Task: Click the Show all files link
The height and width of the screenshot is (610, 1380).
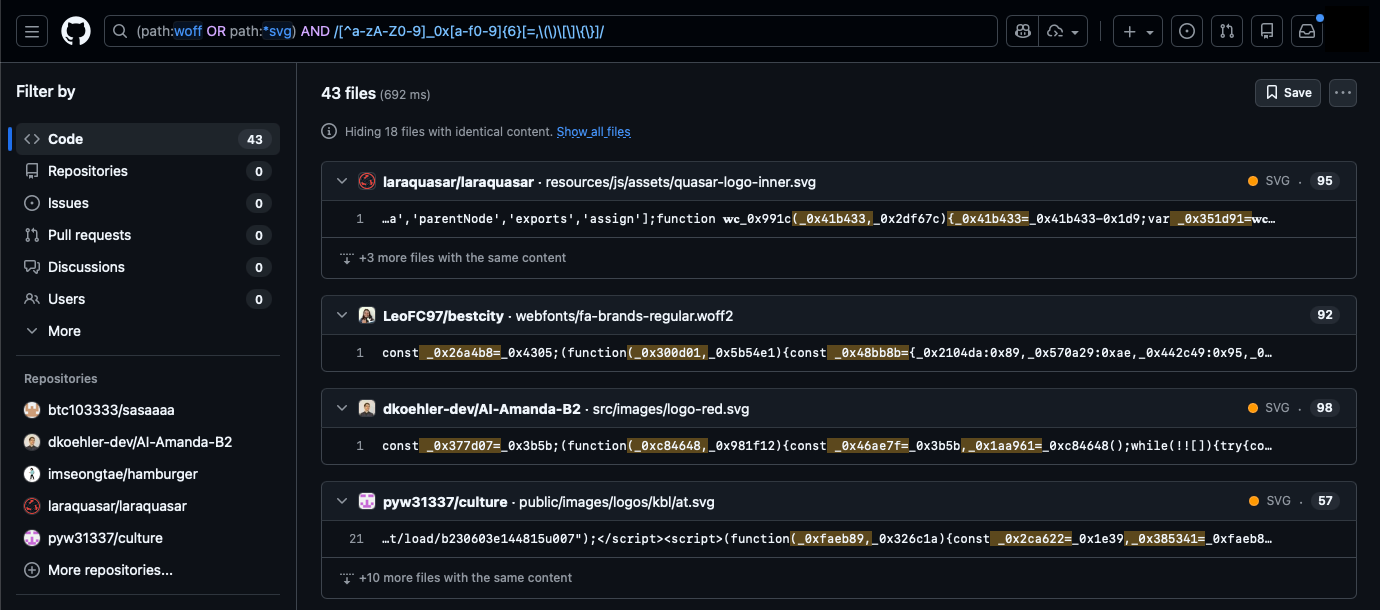Action: coord(593,132)
